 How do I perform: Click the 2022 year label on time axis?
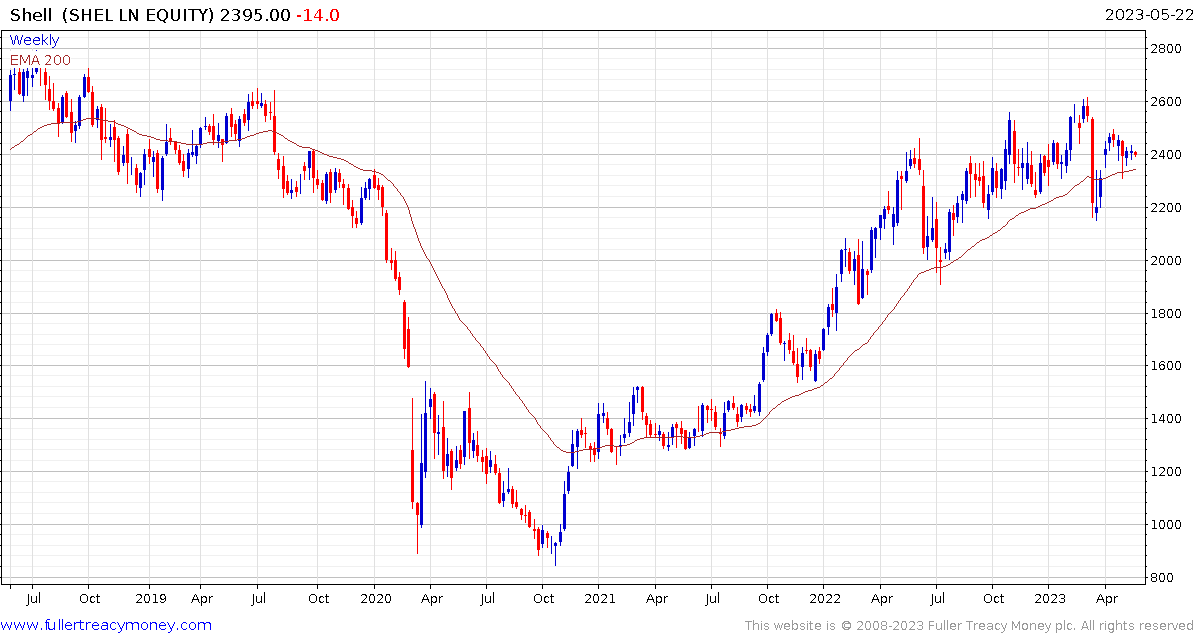click(x=824, y=599)
